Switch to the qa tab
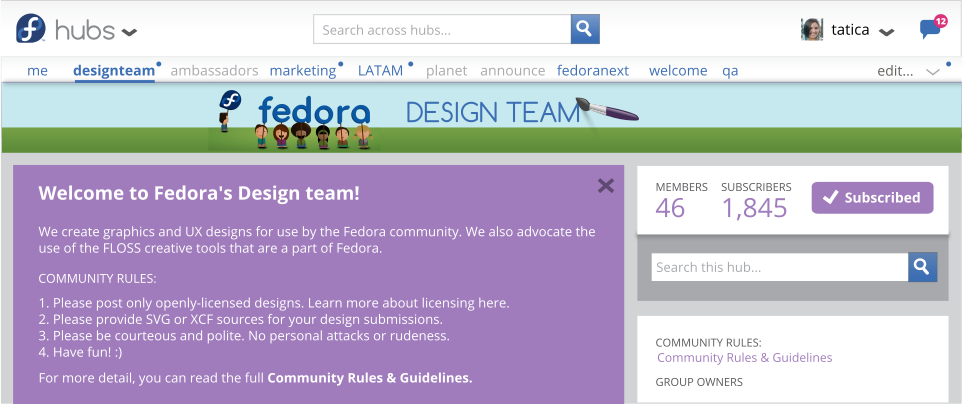Image resolution: width=965 pixels, height=404 pixels. [x=730, y=71]
